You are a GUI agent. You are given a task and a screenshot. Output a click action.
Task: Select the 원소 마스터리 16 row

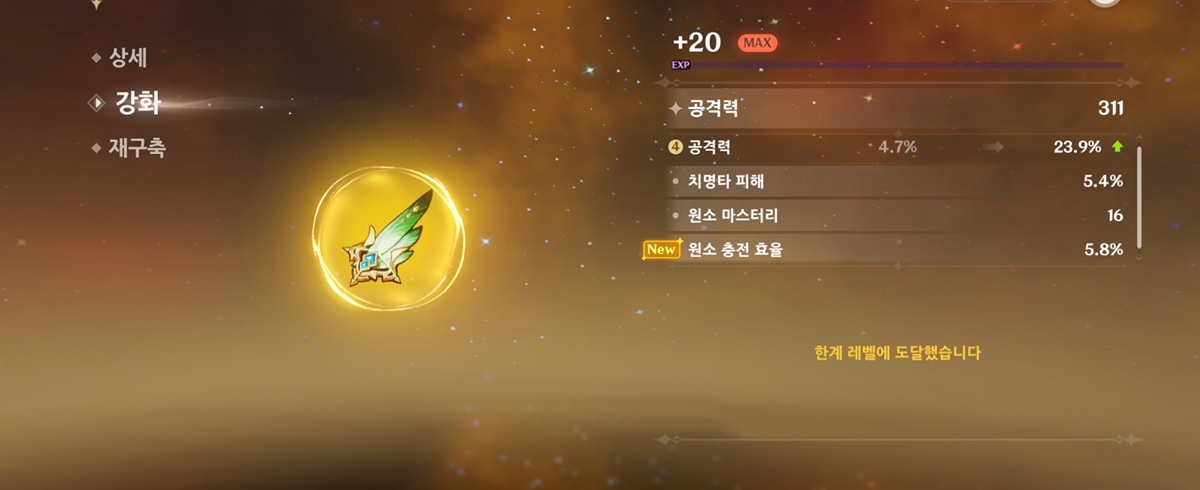[897, 215]
